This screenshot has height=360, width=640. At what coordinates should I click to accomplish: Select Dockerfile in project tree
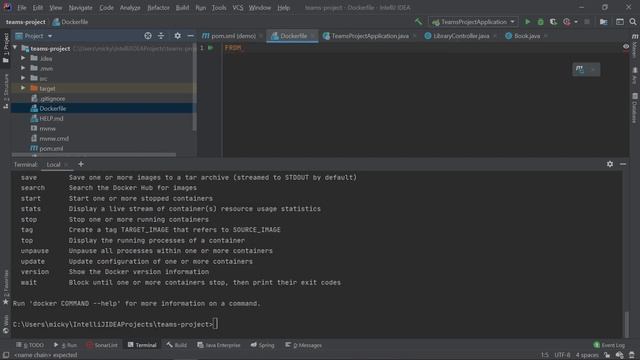pyautogui.click(x=103, y=108)
